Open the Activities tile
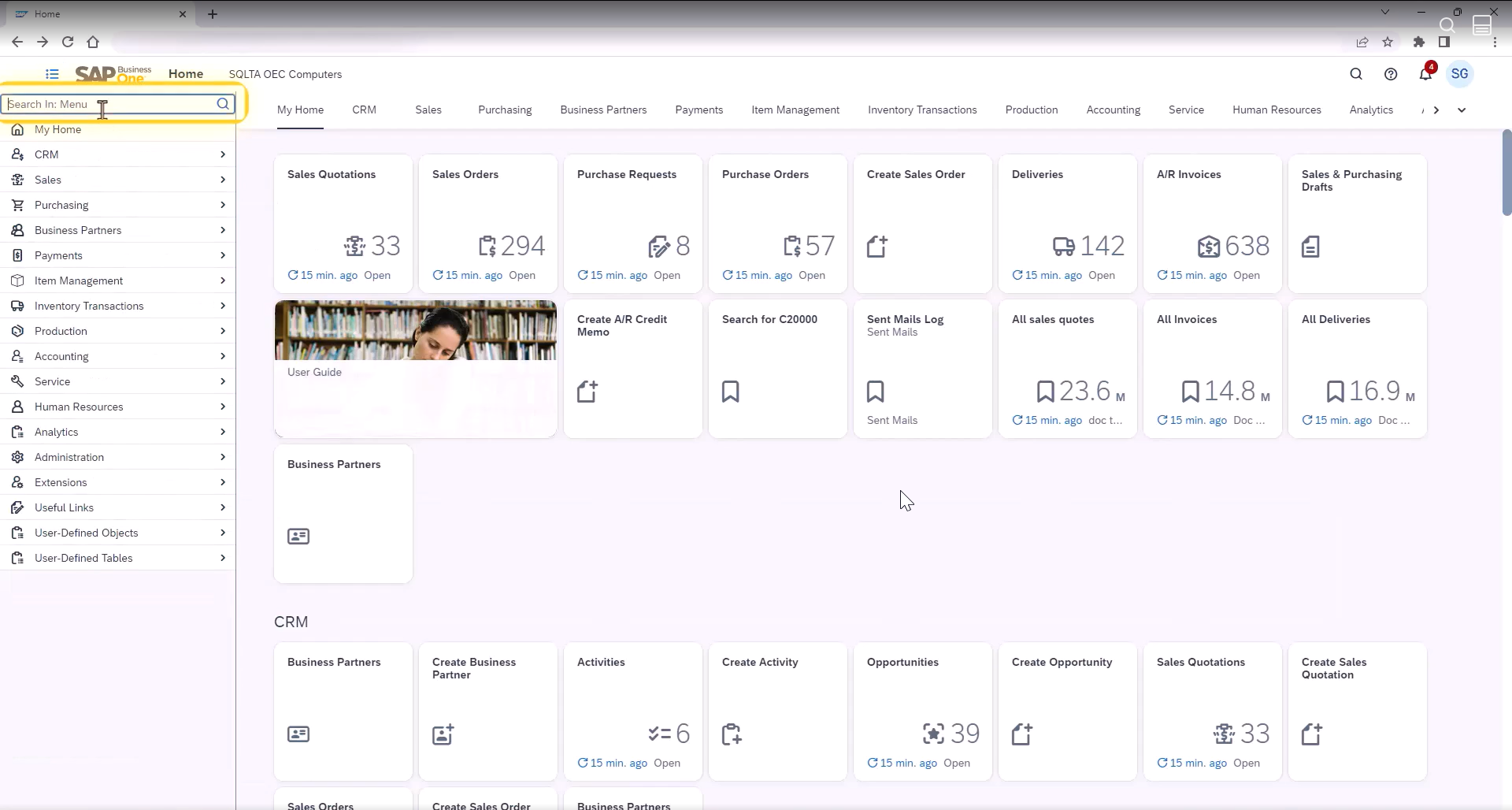The width and height of the screenshot is (1512, 810). pos(633,712)
